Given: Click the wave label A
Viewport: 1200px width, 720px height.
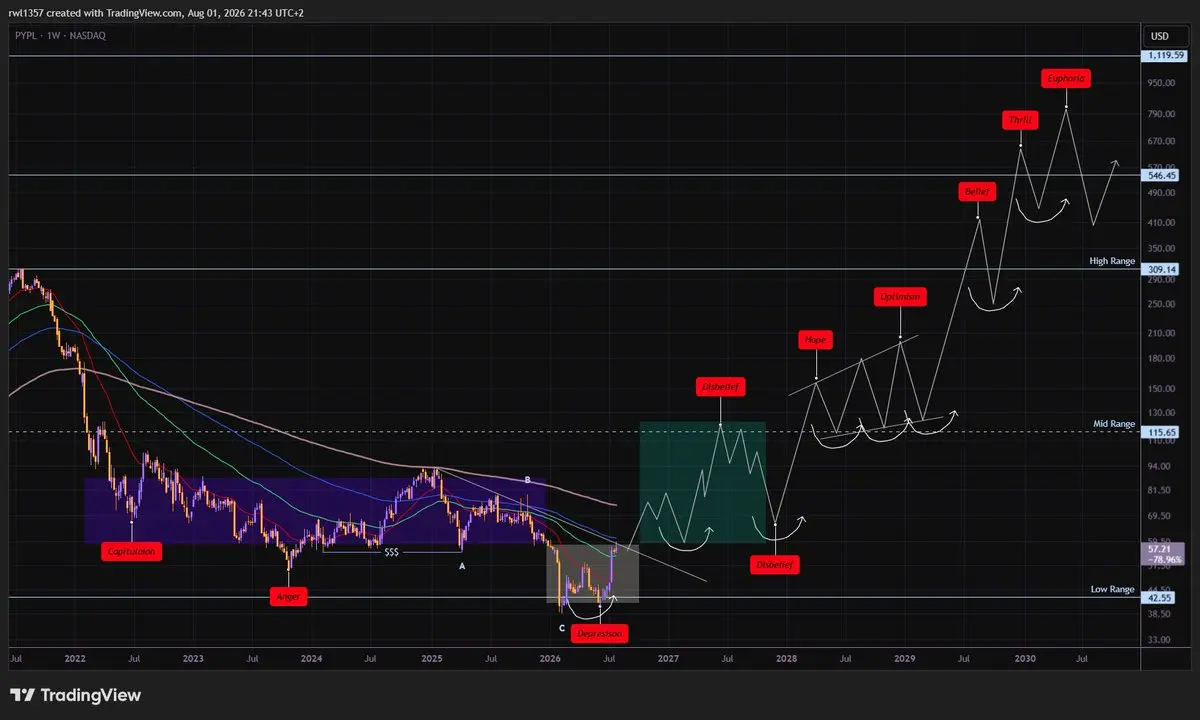Looking at the screenshot, I should (x=462, y=565).
